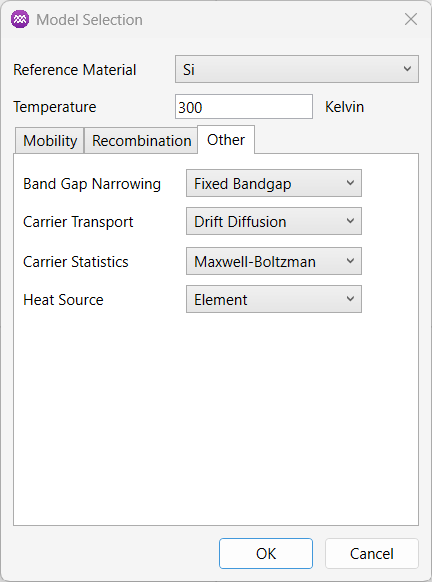Image resolution: width=432 pixels, height=582 pixels.
Task: Open the Drift Diffusion carrier transport dropdown
Action: tap(274, 221)
